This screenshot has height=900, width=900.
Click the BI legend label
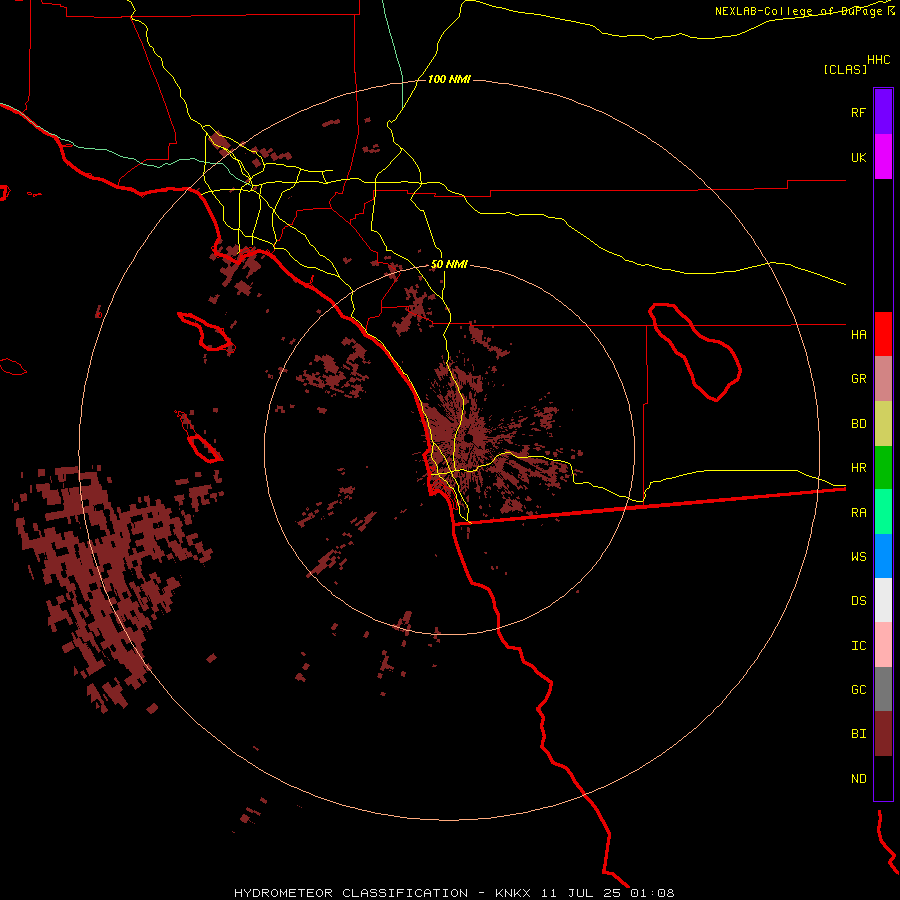858,734
